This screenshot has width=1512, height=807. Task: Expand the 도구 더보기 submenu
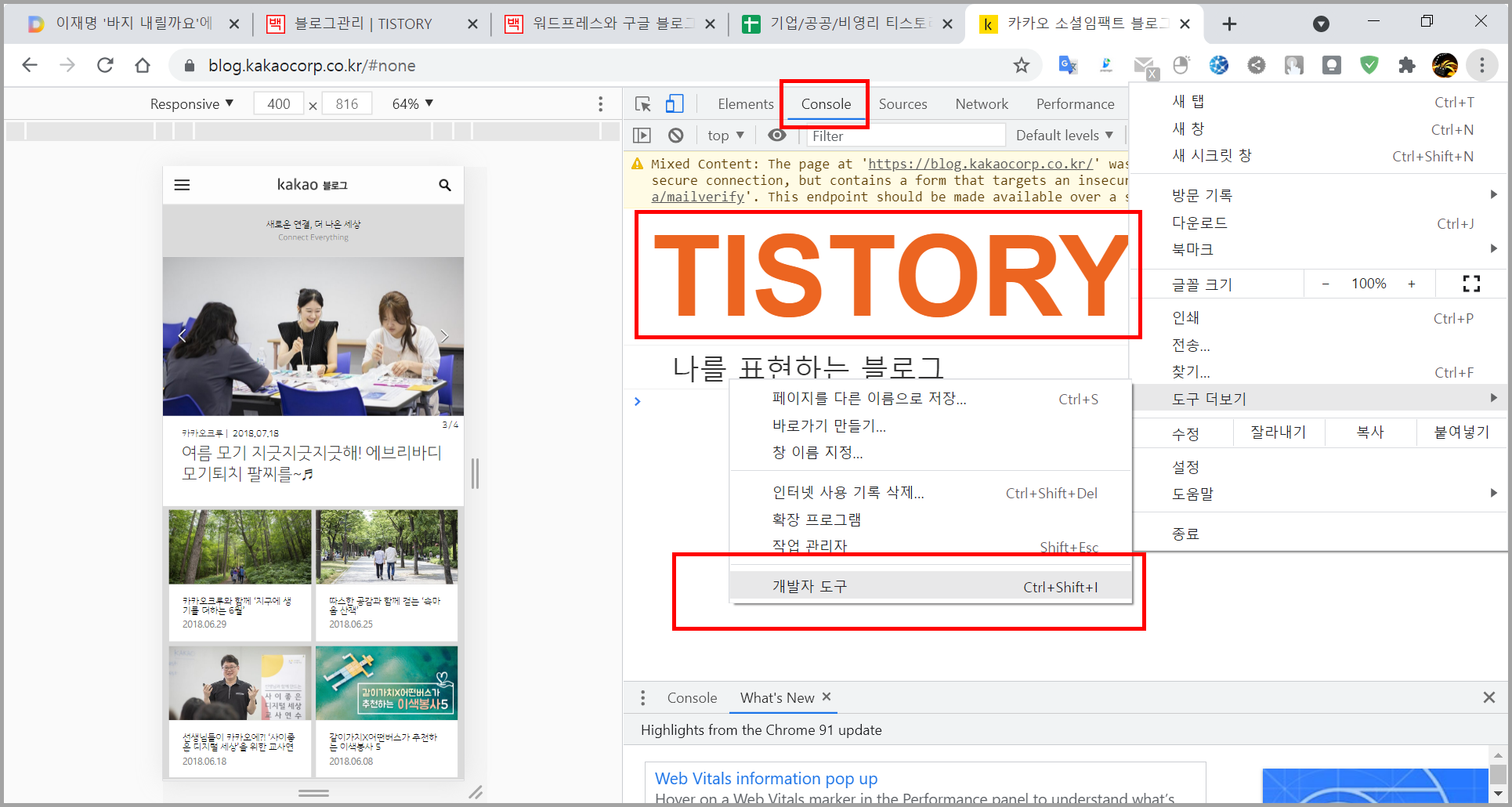pyautogui.click(x=1319, y=399)
